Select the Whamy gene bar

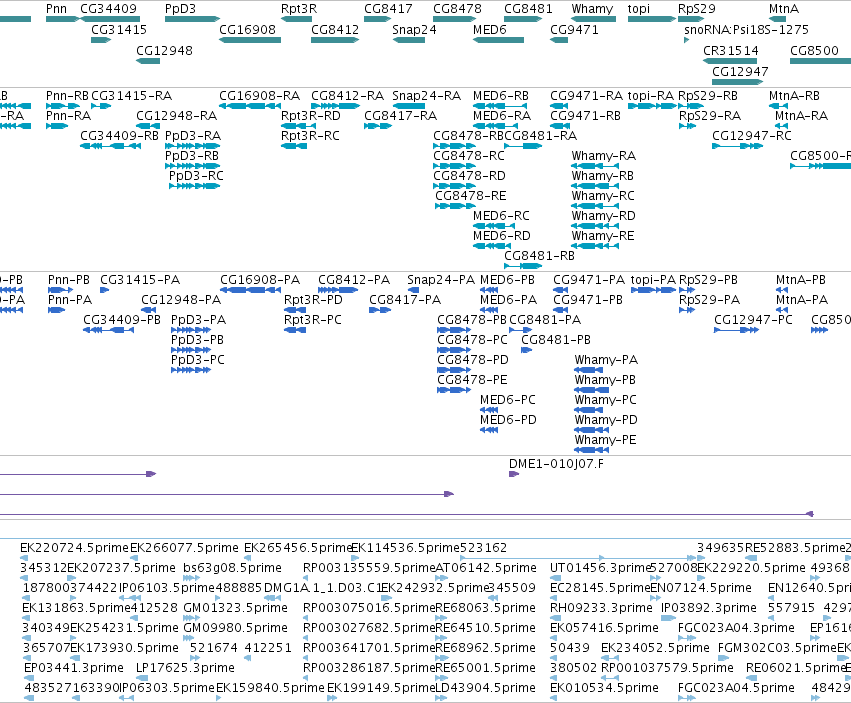coord(594,19)
